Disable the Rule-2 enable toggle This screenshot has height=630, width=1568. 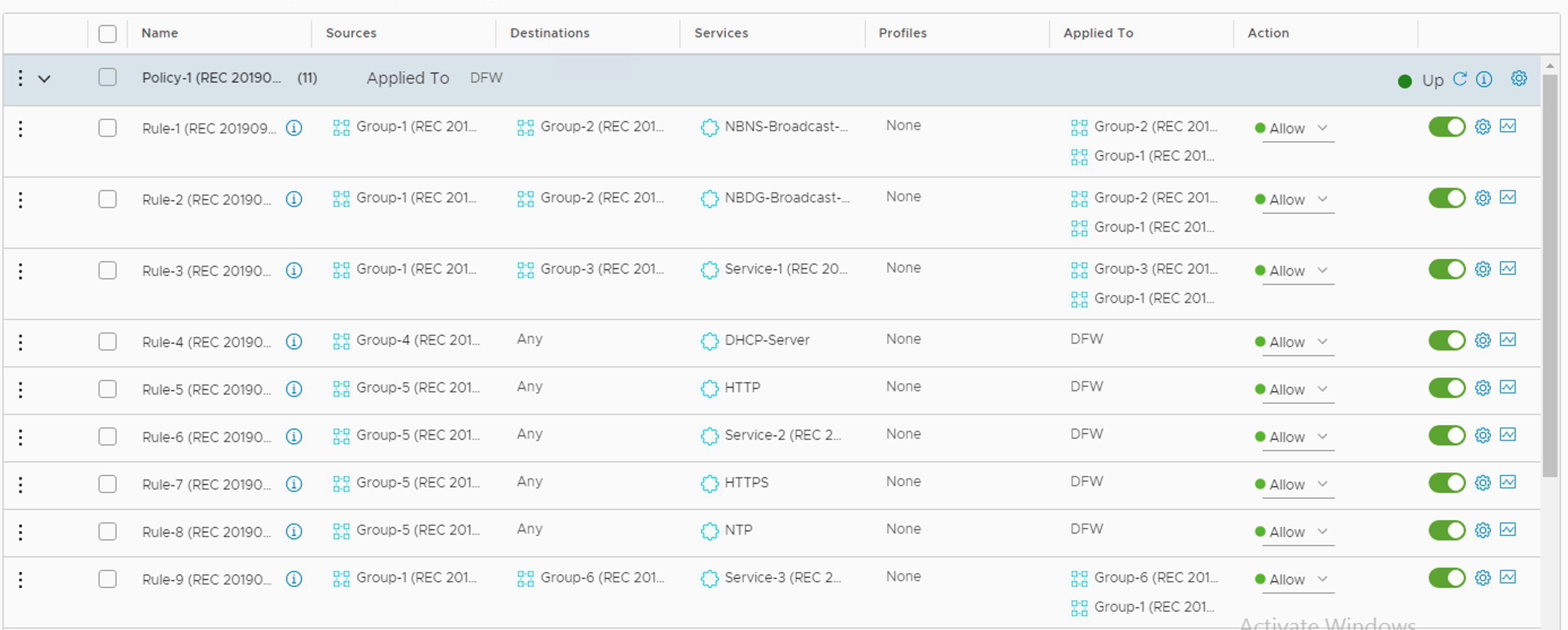(1446, 199)
